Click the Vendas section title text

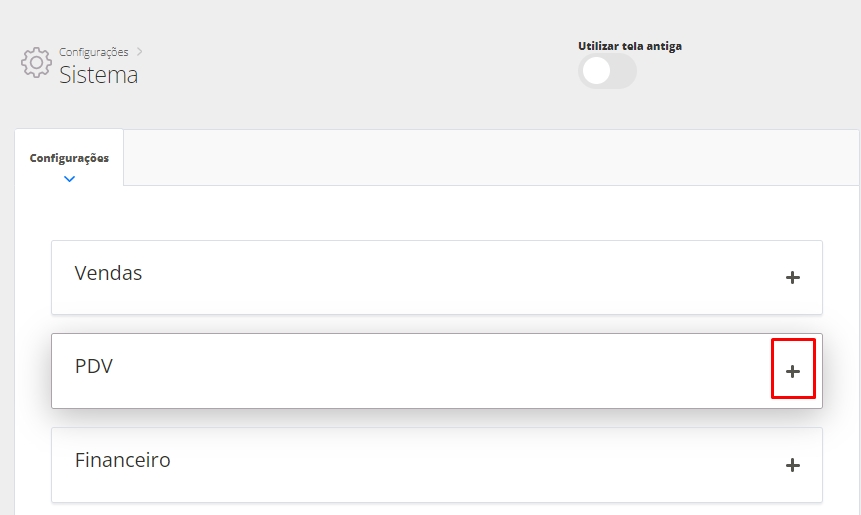[x=108, y=273]
